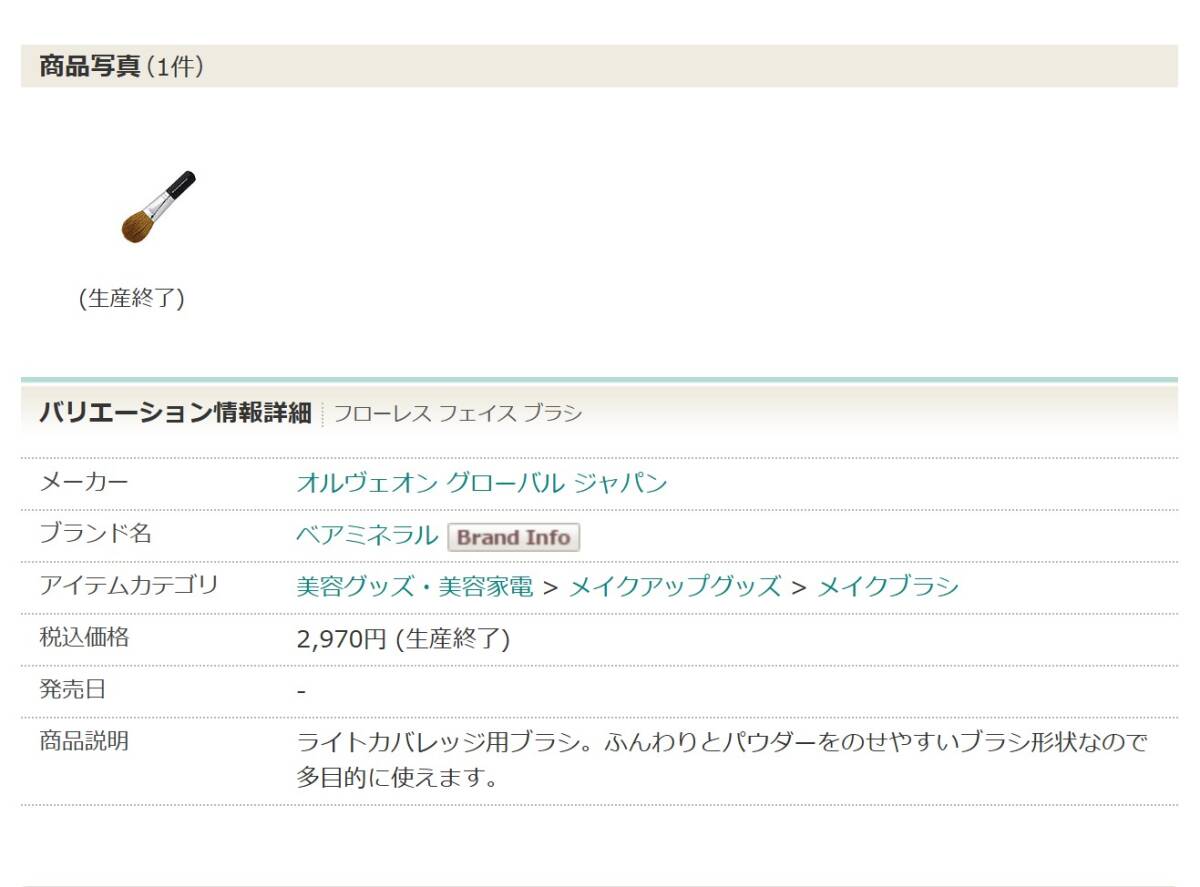The width and height of the screenshot is (1200, 887).
Task: Navigate to メイクブラシ category
Action: click(888, 587)
